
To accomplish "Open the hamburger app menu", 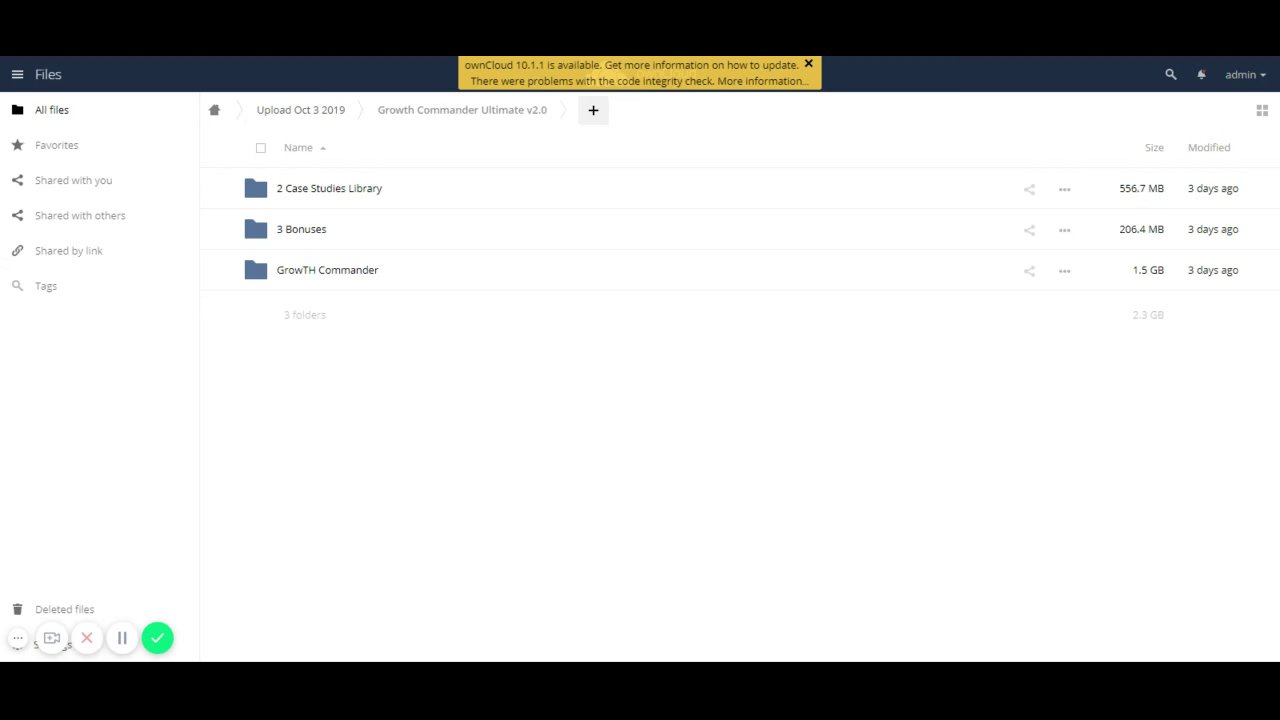I will (x=17, y=75).
